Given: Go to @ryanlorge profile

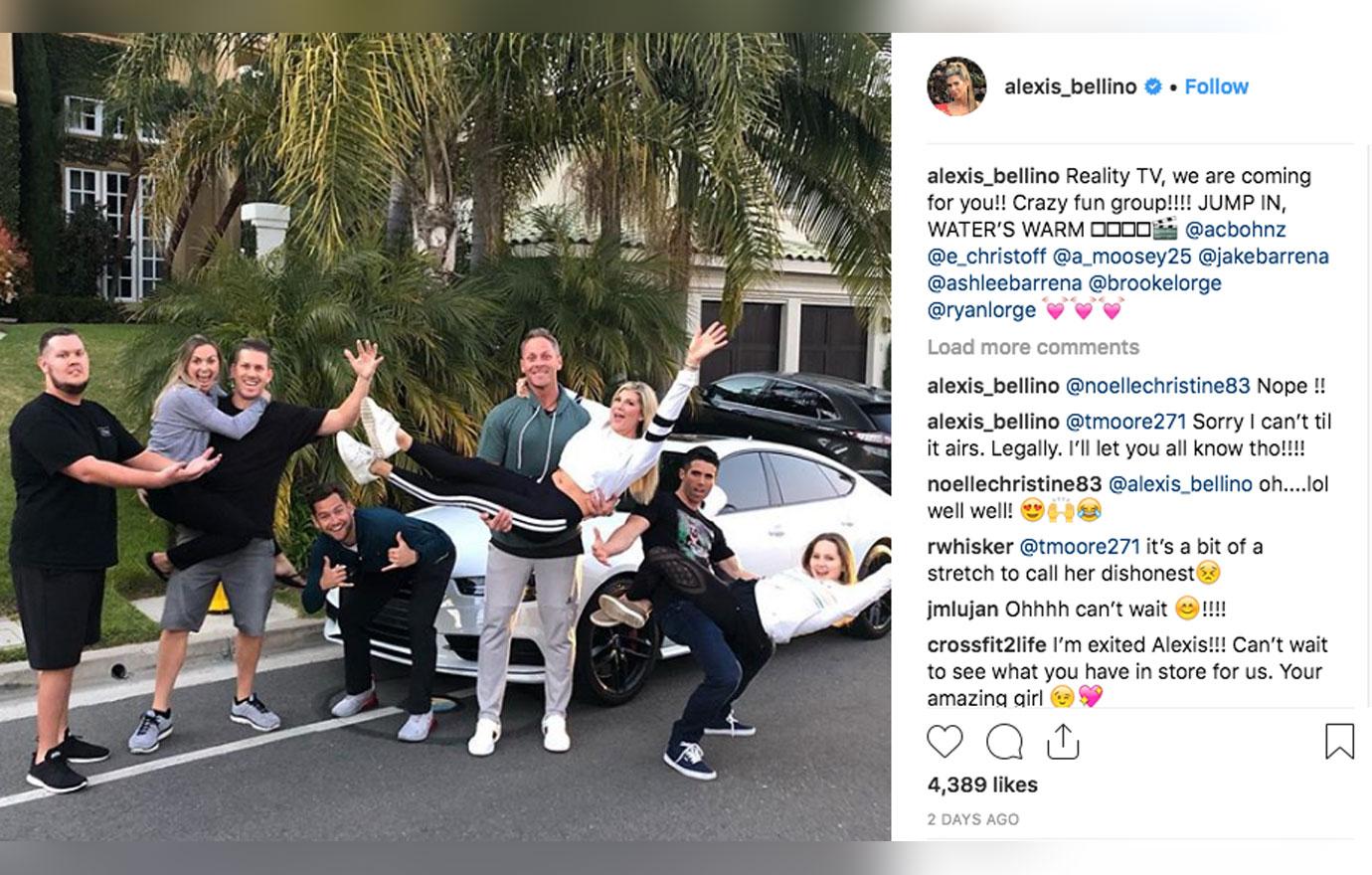Looking at the screenshot, I should 981,310.
